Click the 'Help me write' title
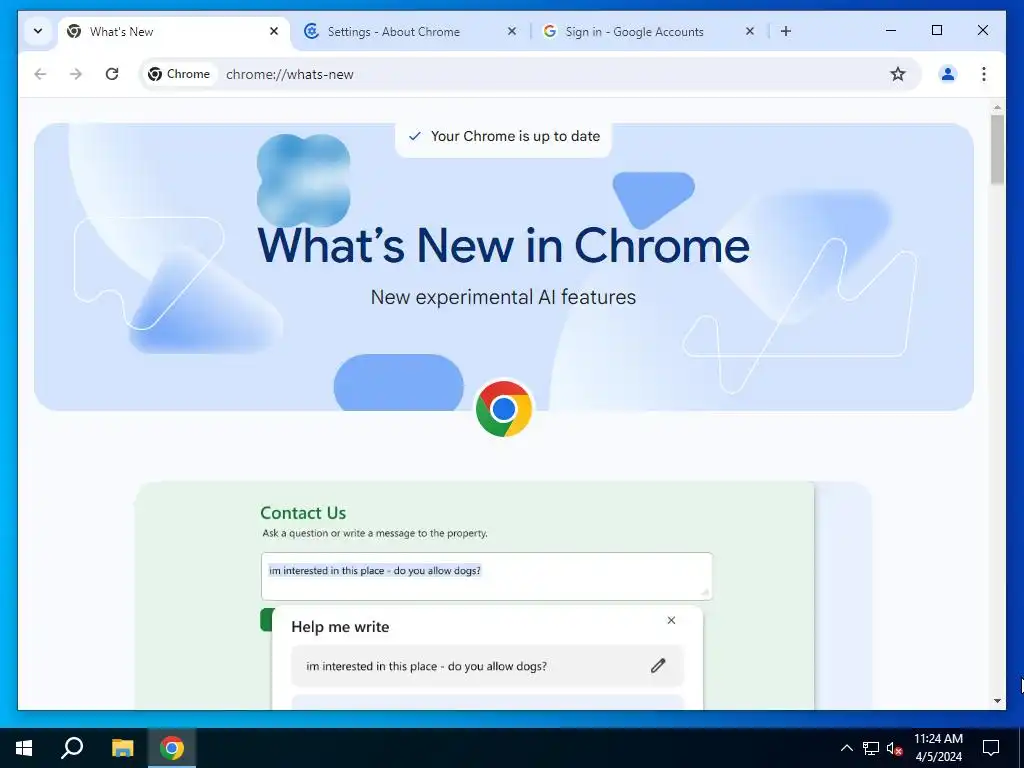Viewport: 1024px width, 768px height. (340, 627)
